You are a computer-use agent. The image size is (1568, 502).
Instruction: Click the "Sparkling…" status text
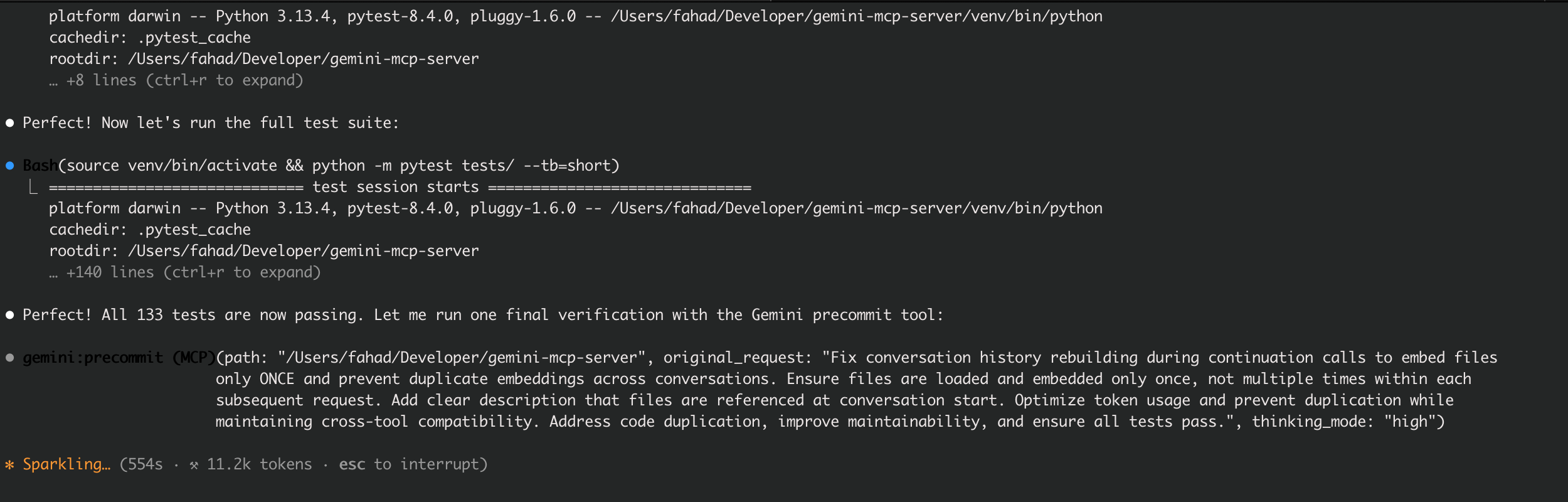point(66,464)
